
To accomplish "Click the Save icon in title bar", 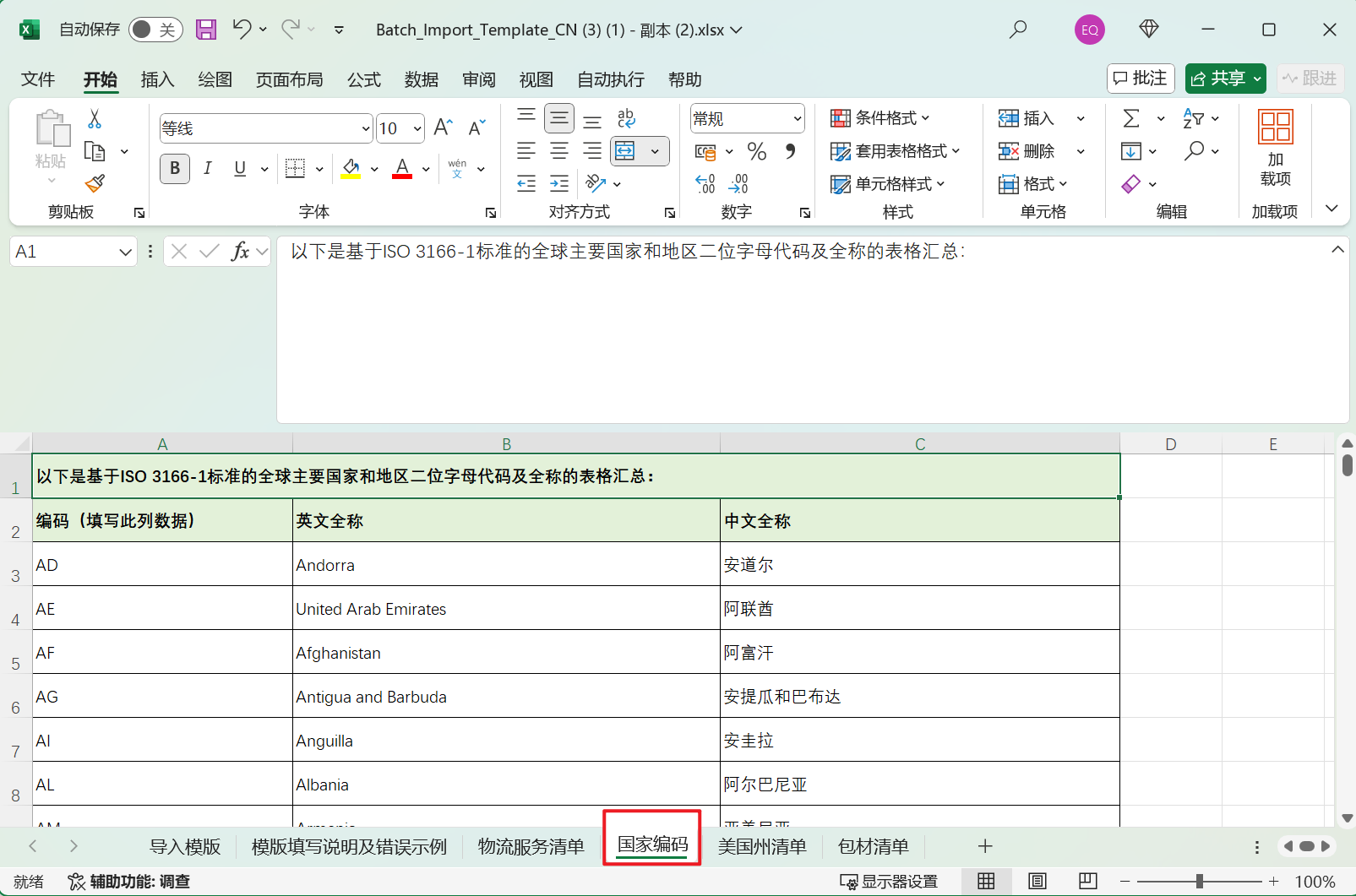I will pyautogui.click(x=206, y=30).
